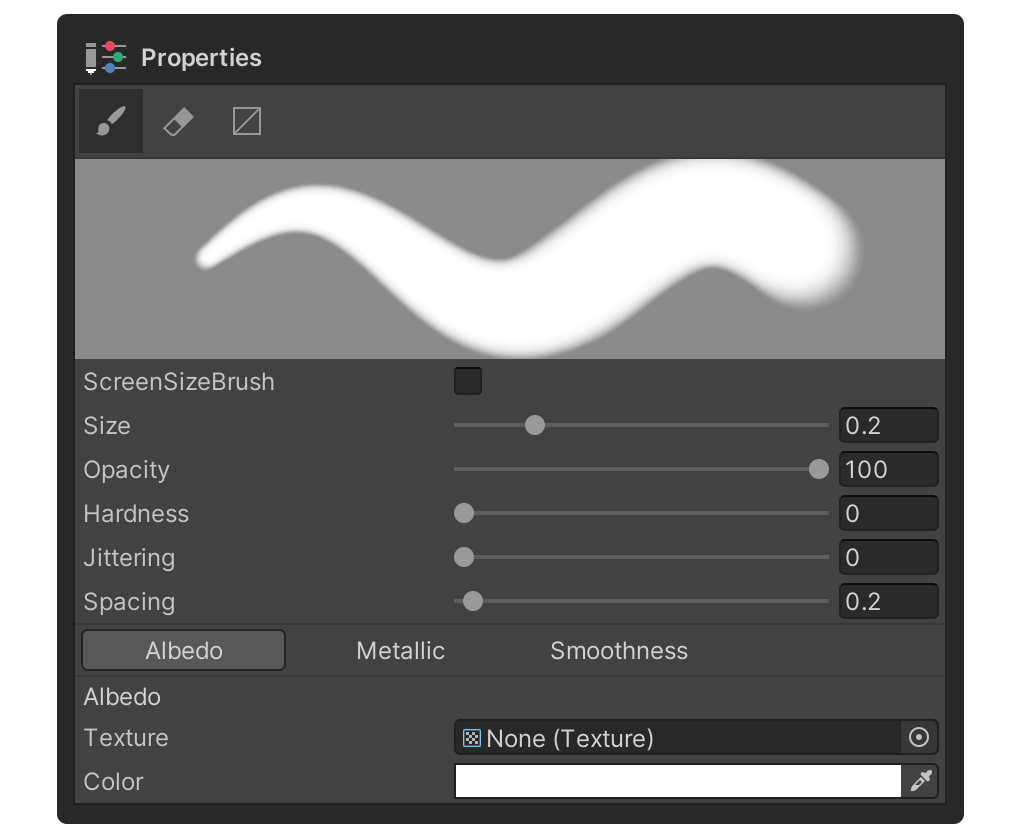
Task: Open the white Color swatch
Action: [680, 782]
